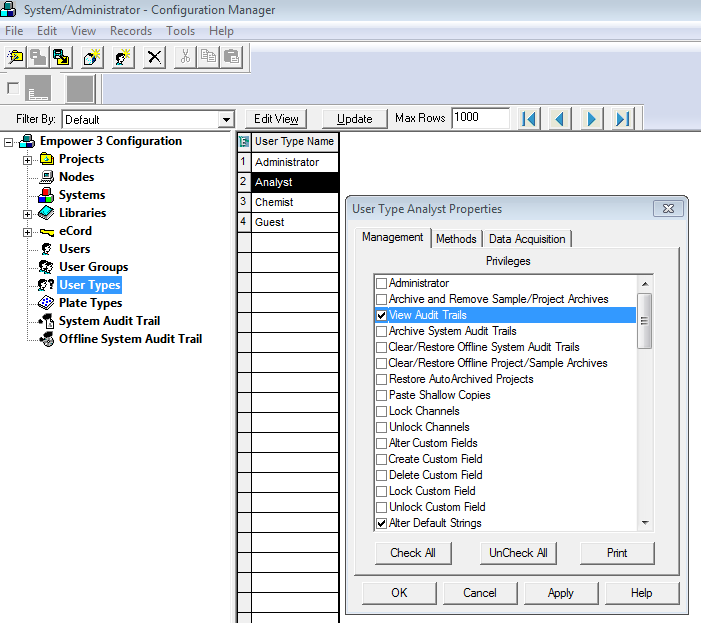This screenshot has height=623, width=701.
Task: Switch to the Data Acquisition tab
Action: [x=527, y=239]
